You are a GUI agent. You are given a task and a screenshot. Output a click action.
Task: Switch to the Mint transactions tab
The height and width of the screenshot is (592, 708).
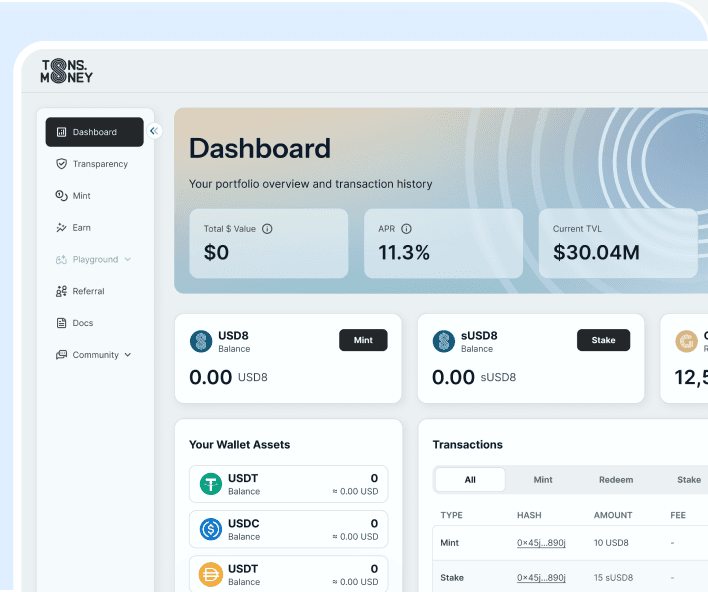point(543,480)
